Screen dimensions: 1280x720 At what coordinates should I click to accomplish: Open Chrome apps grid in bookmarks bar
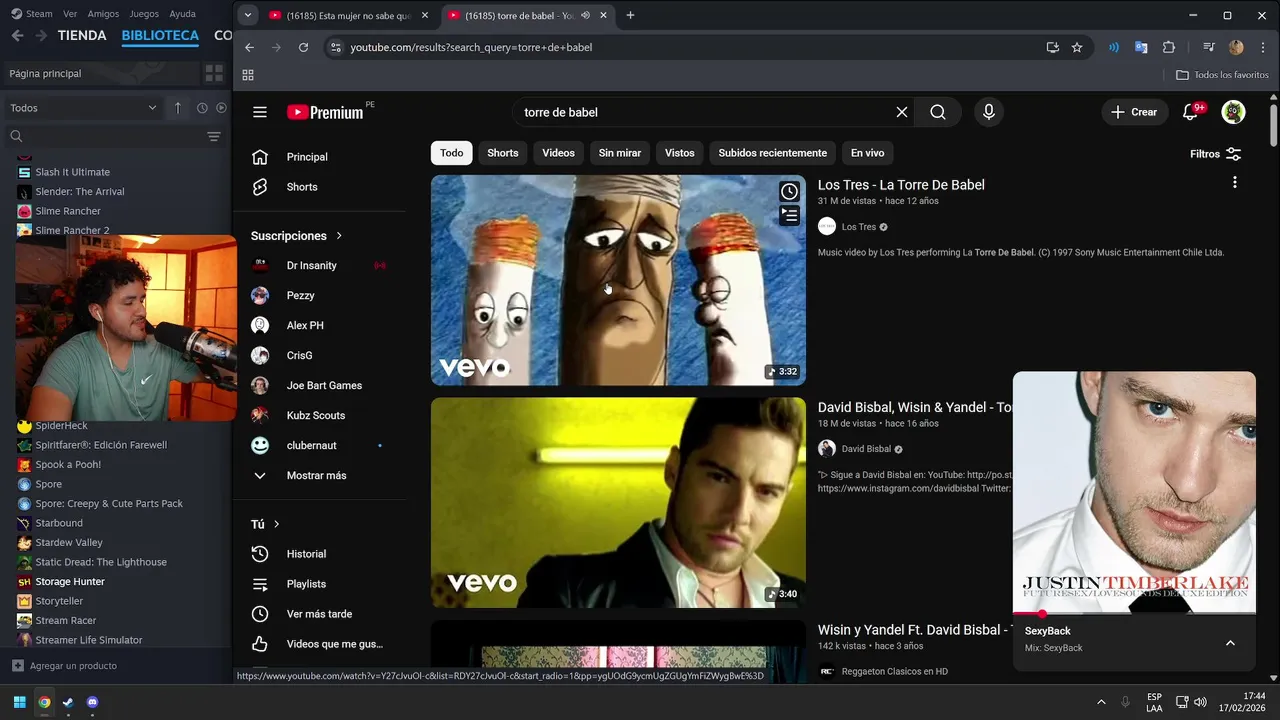248,75
